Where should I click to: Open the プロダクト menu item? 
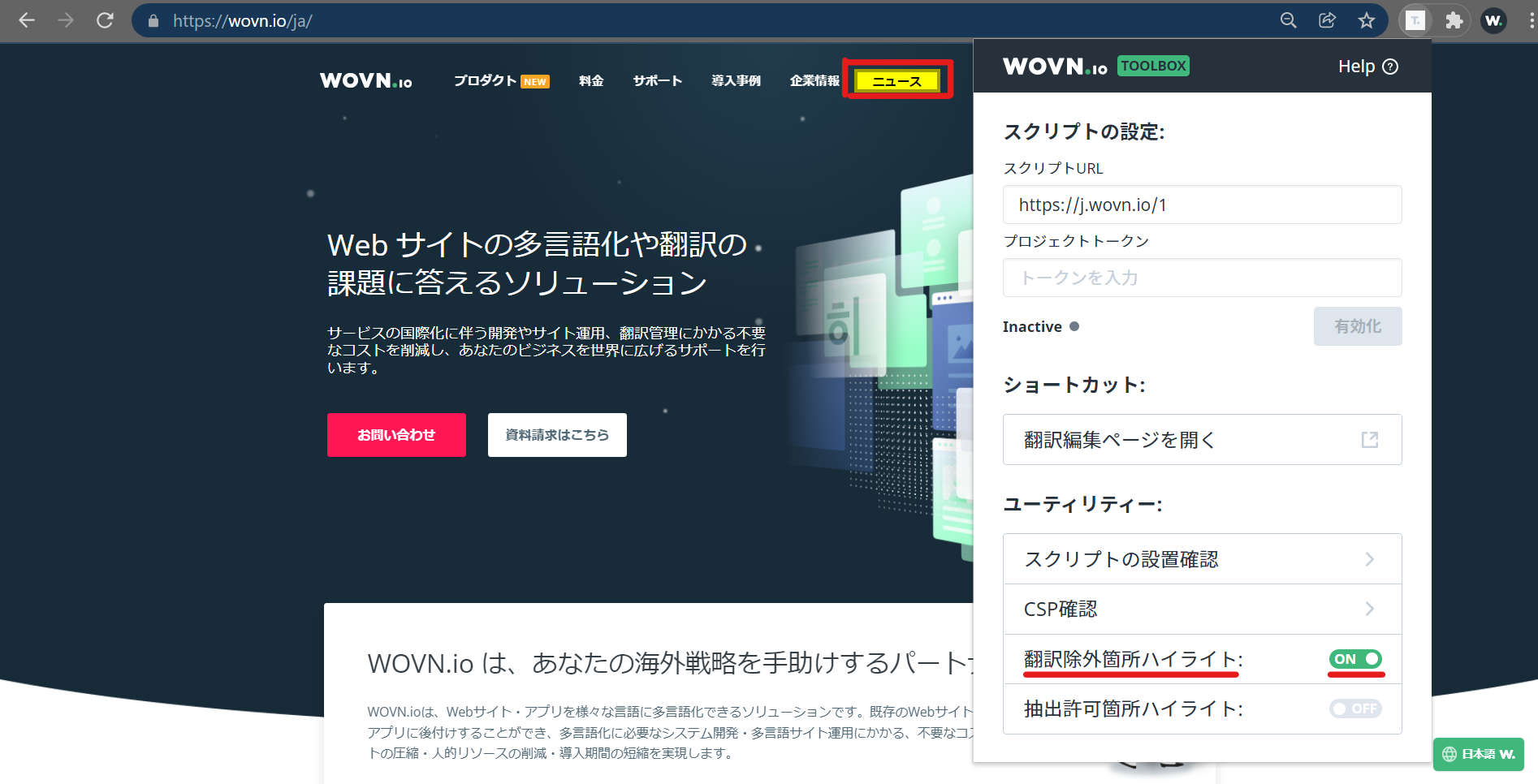486,81
